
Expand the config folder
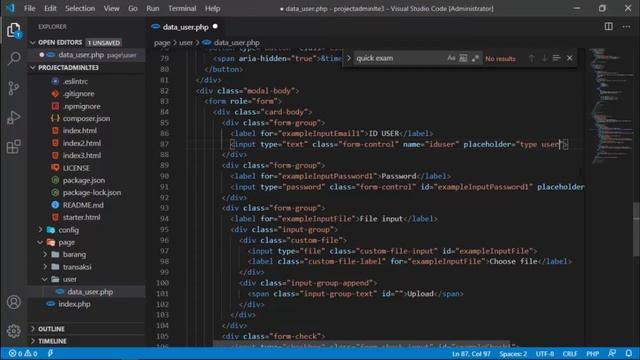(40, 230)
